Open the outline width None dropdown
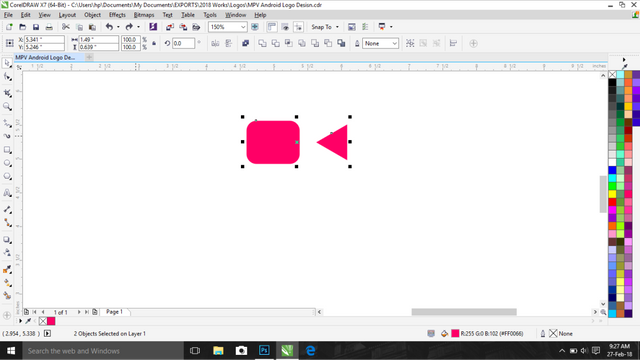This screenshot has width=640, height=360. (x=394, y=43)
